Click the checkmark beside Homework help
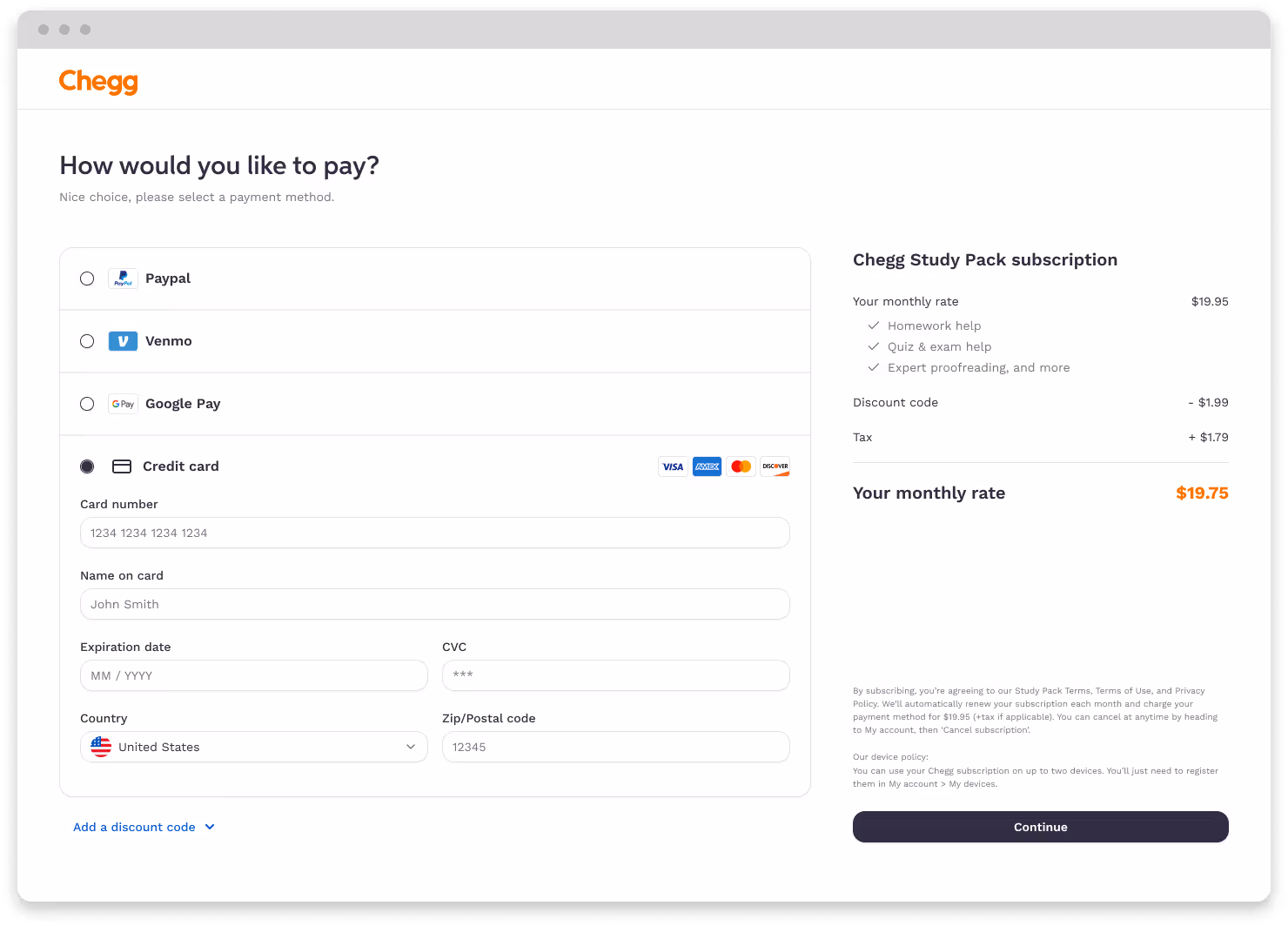The width and height of the screenshot is (1288, 926). pyautogui.click(x=874, y=325)
